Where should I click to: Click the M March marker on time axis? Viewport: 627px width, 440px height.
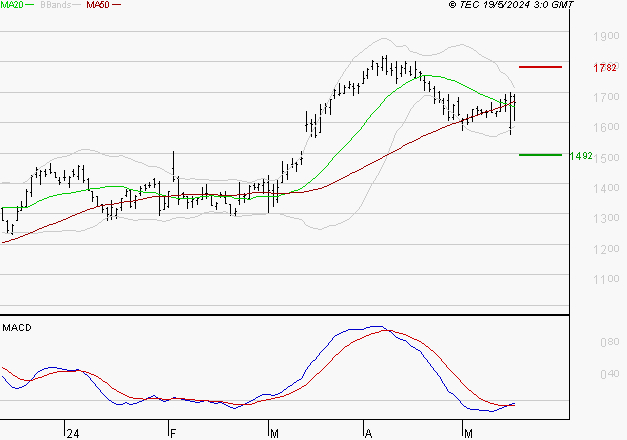[274, 434]
